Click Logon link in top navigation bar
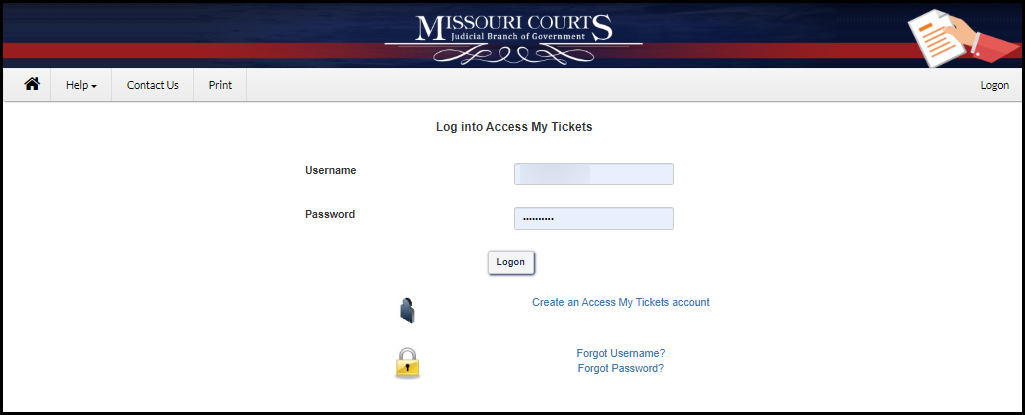Screen dimensions: 1025x415 994,85
